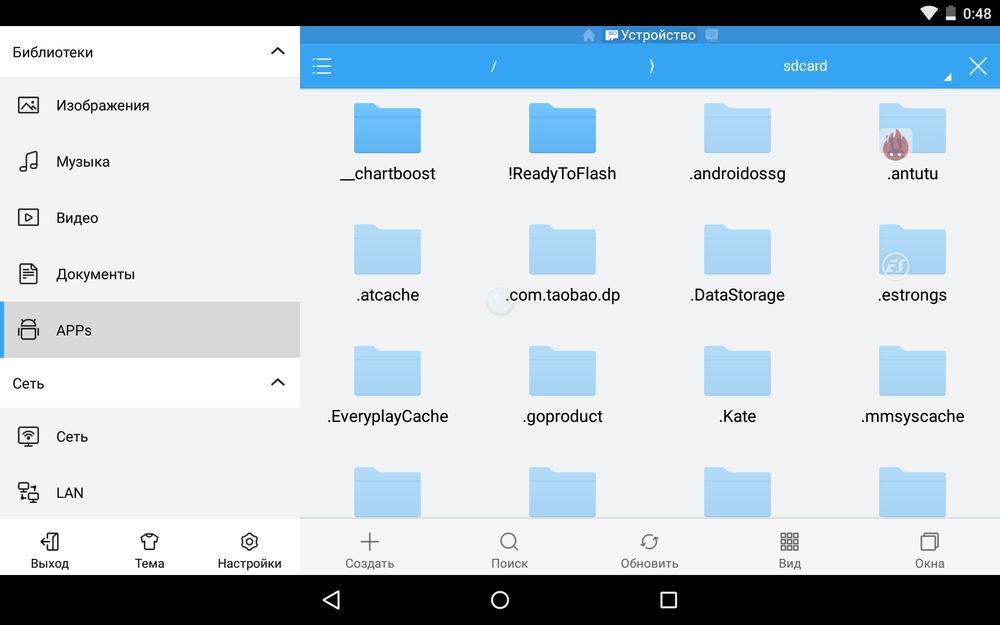Tap the Android back navigation button
Image resolution: width=1000 pixels, height=625 pixels.
point(332,599)
